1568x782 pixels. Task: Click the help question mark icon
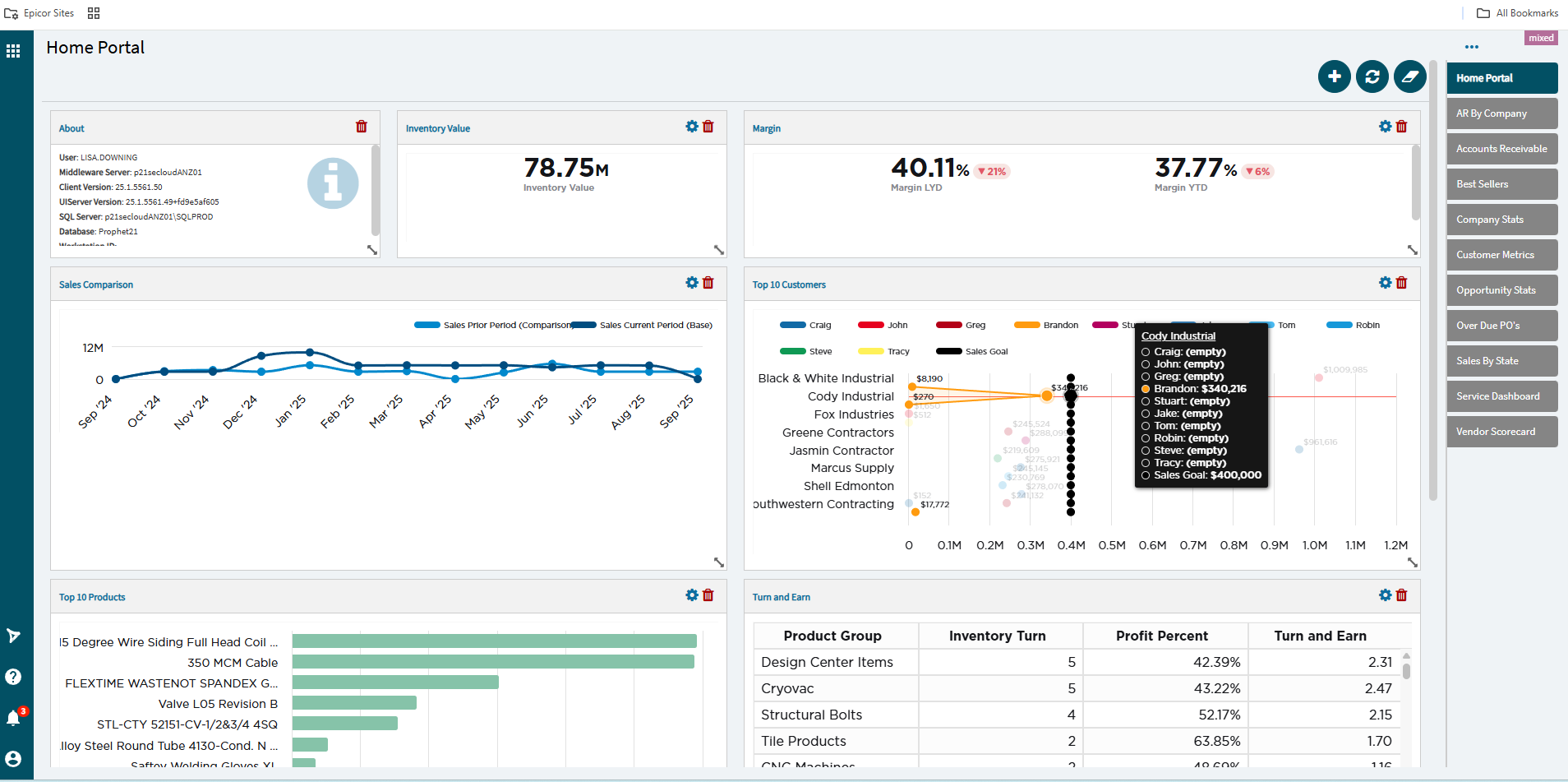(14, 676)
